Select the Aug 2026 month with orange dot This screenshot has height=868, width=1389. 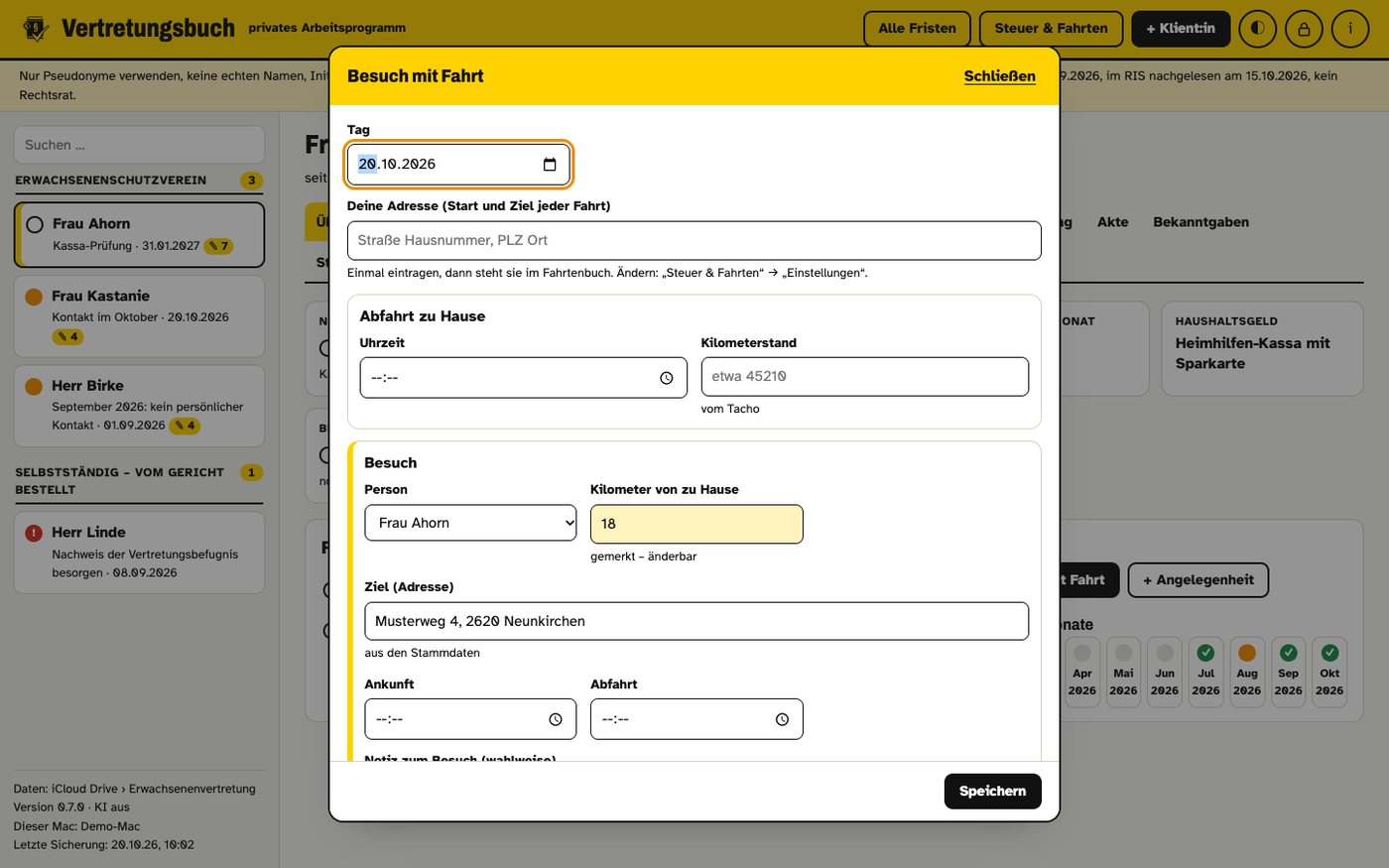pos(1247,672)
